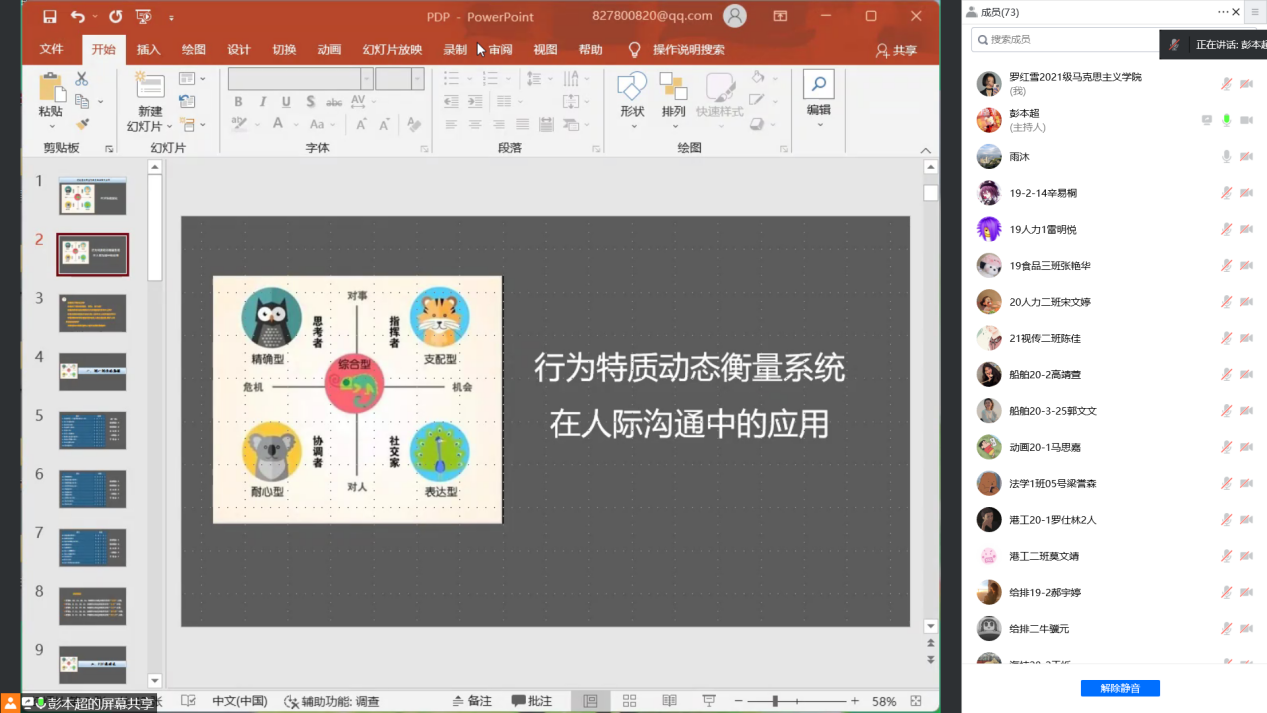The width and height of the screenshot is (1267, 713).
Task: Switch to slide sorter view in status bar
Action: point(629,701)
